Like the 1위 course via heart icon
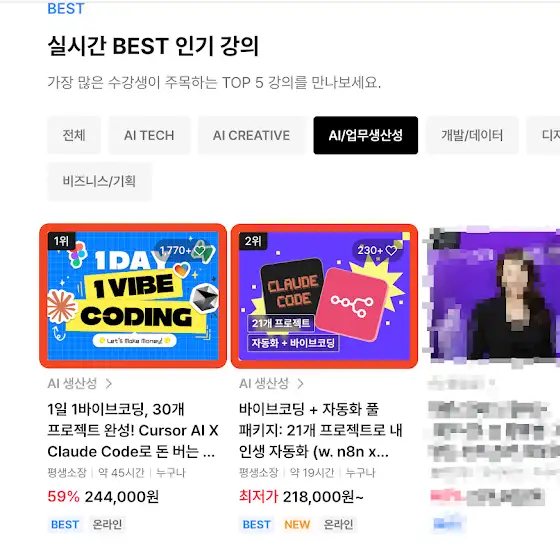 (200, 250)
